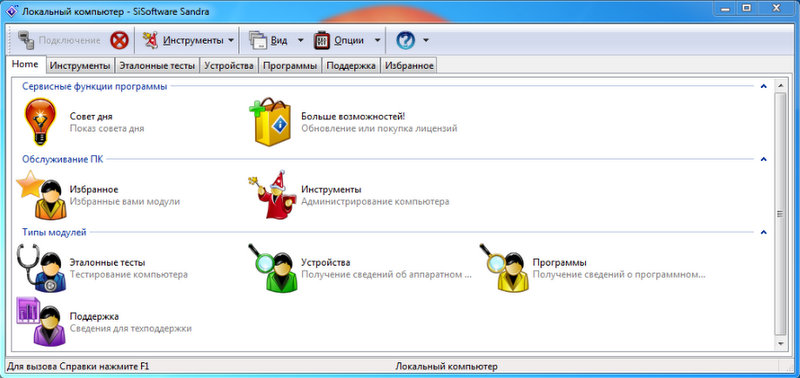Open the Вид toolbar dropdown arrow

point(300,41)
